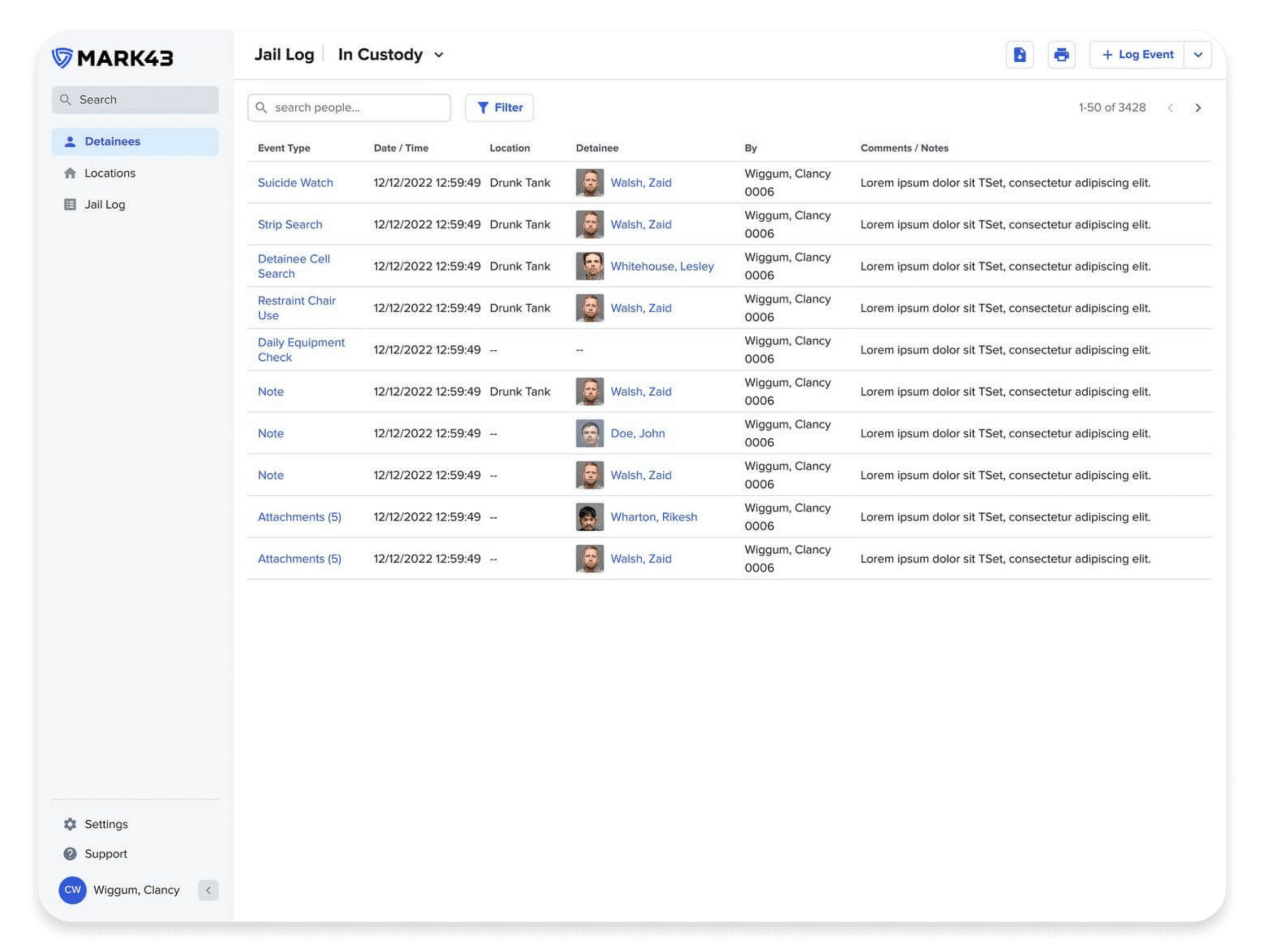Expand the Log Event dropdown arrow
Image resolution: width=1264 pixels, height=952 pixels.
click(1198, 55)
